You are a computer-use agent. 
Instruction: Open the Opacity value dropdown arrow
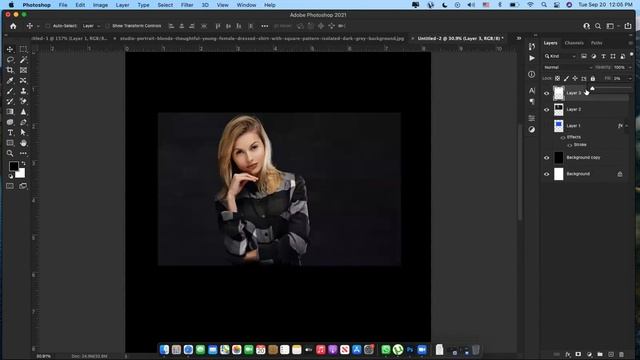tap(630, 67)
